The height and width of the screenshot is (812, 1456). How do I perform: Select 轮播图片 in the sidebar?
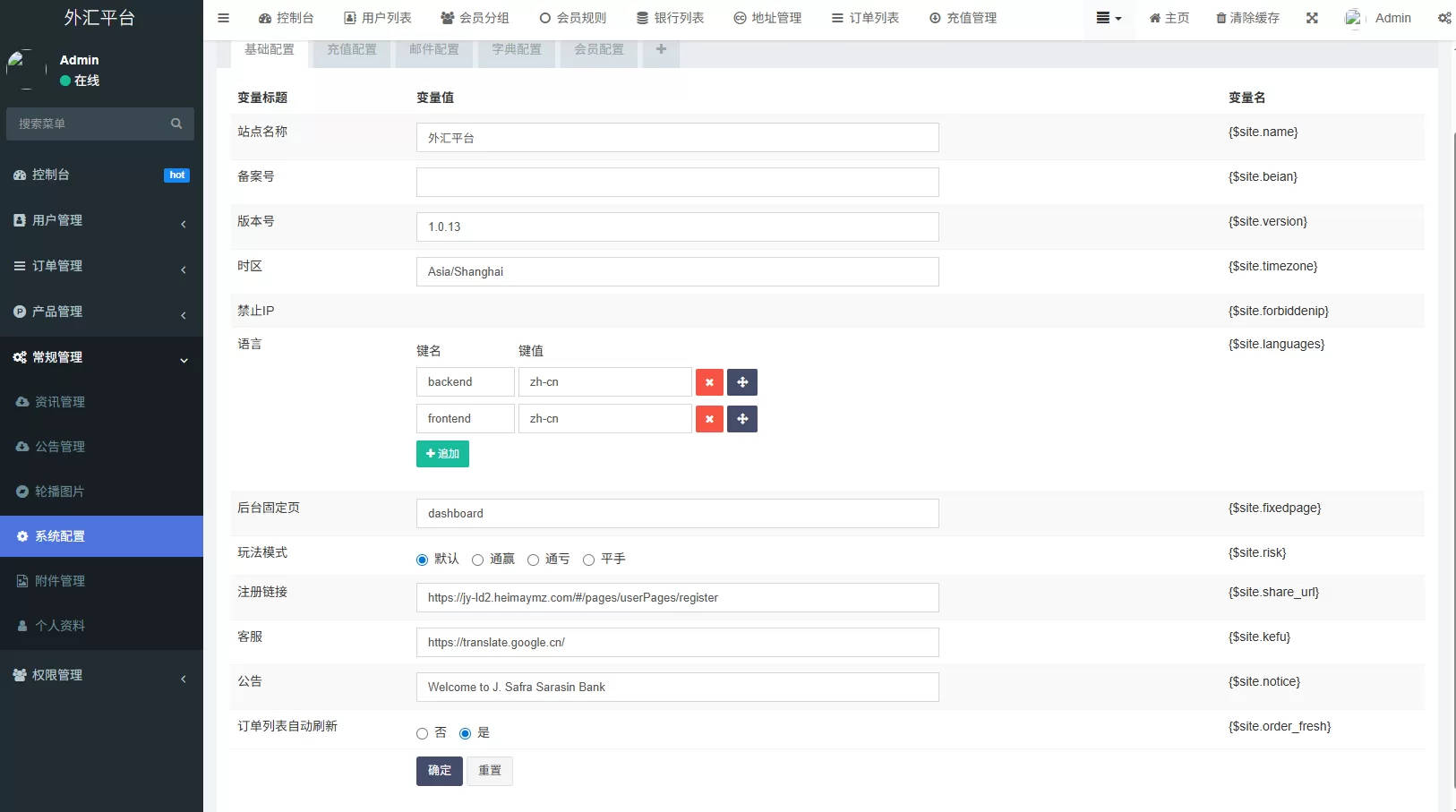(x=59, y=491)
